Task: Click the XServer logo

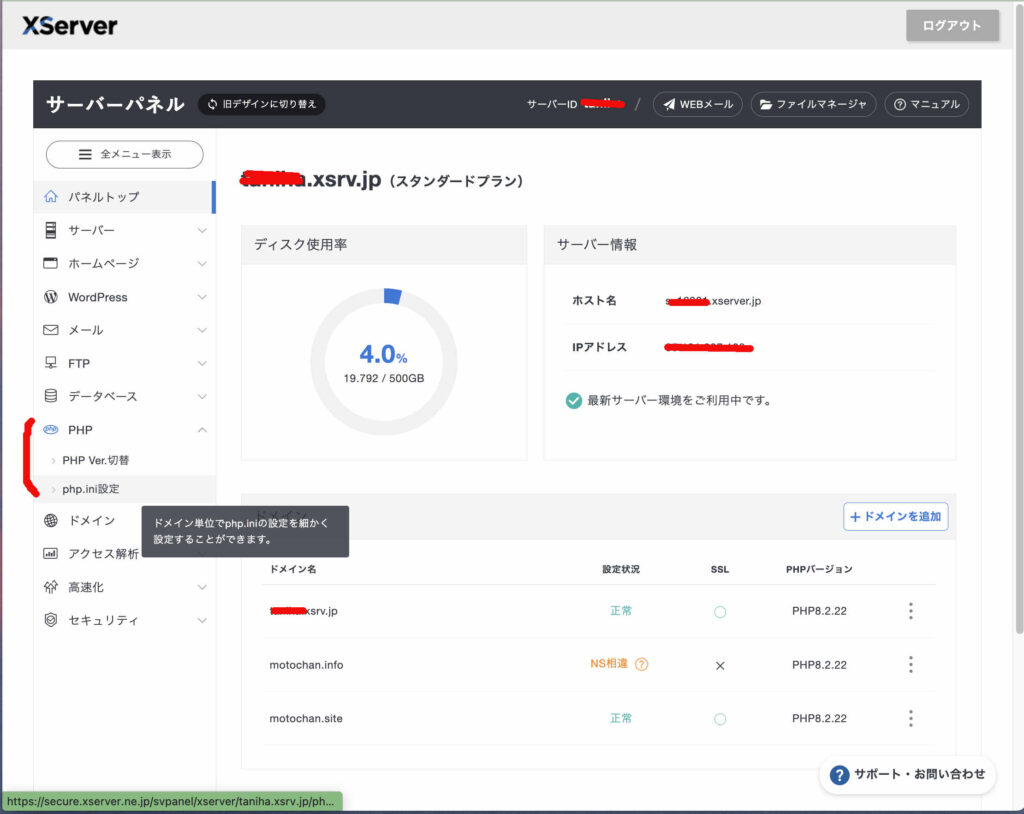Action: pos(70,25)
